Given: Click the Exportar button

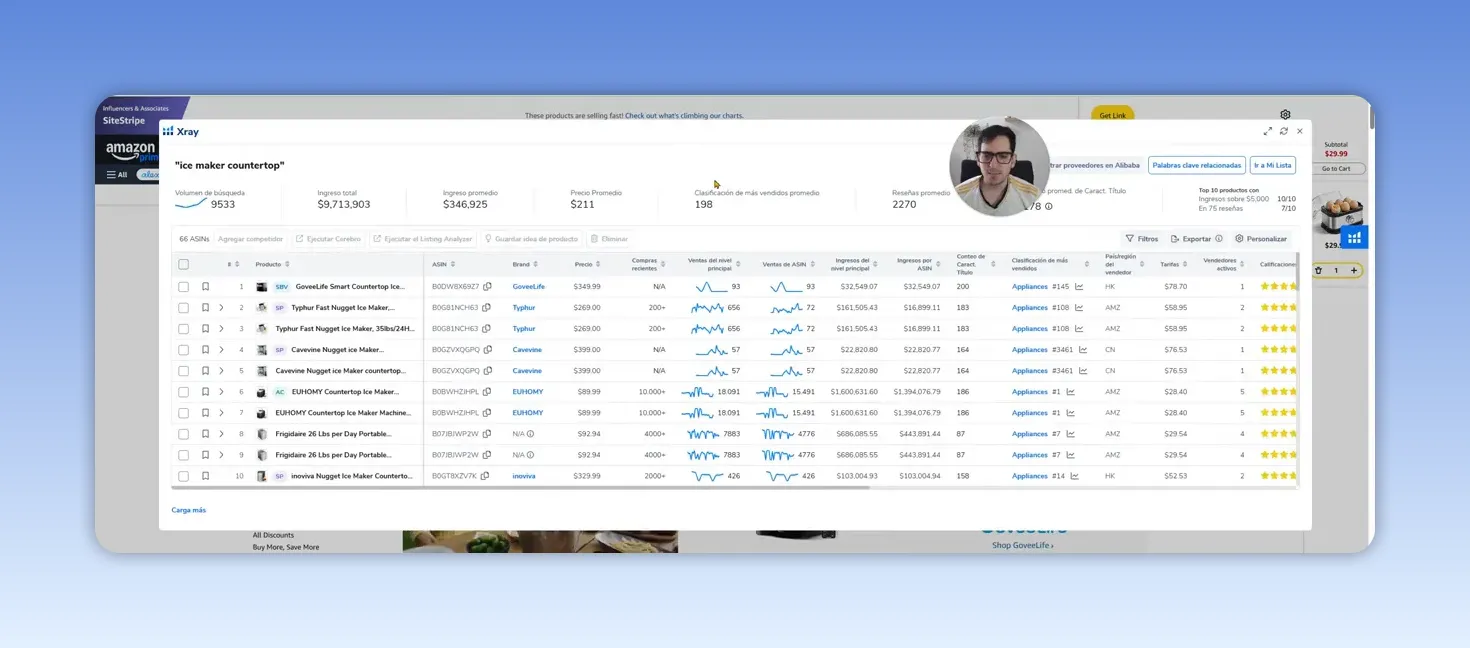Looking at the screenshot, I should click(x=1191, y=239).
